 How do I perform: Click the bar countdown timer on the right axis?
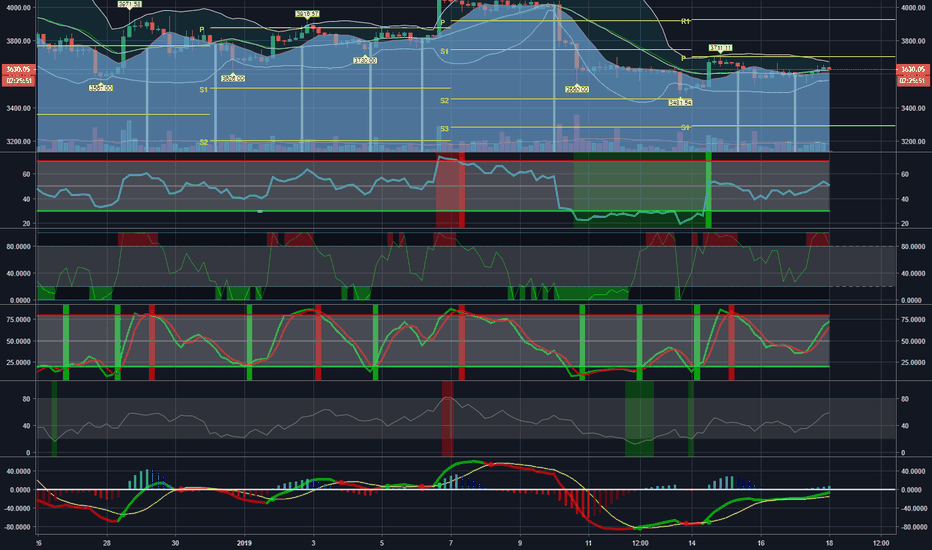(x=913, y=81)
